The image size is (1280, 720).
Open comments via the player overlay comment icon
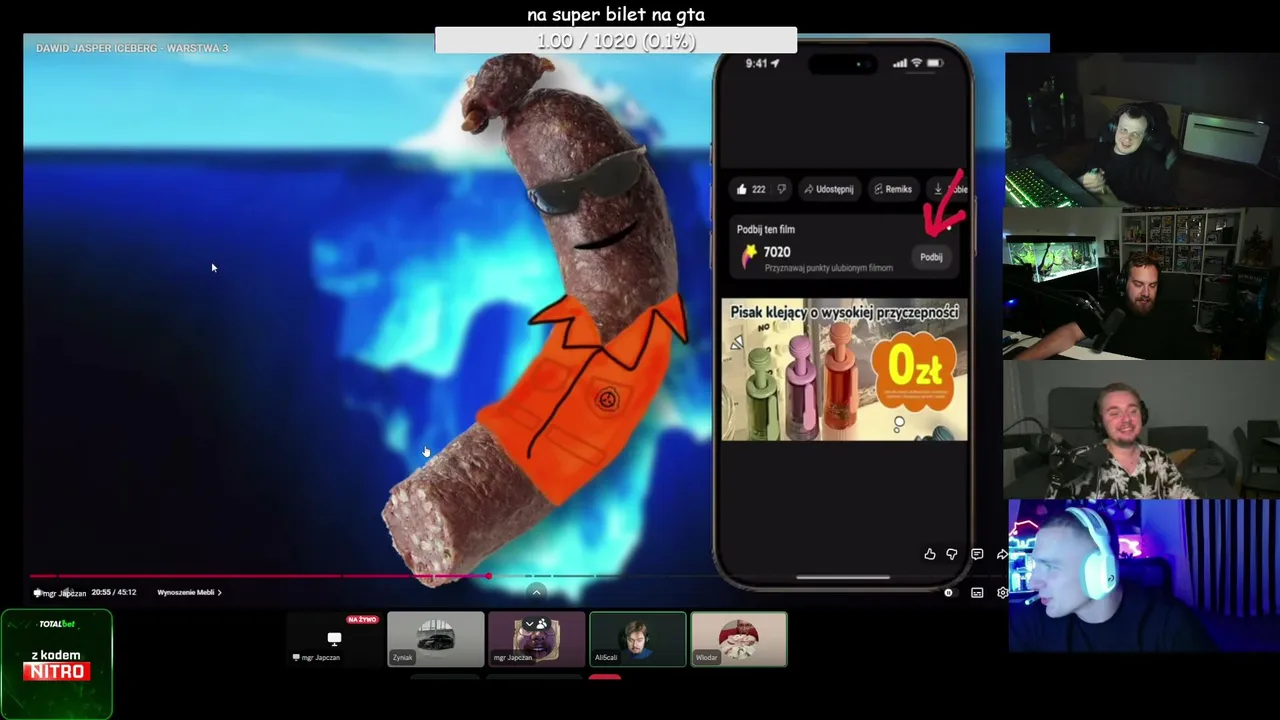[x=977, y=554]
